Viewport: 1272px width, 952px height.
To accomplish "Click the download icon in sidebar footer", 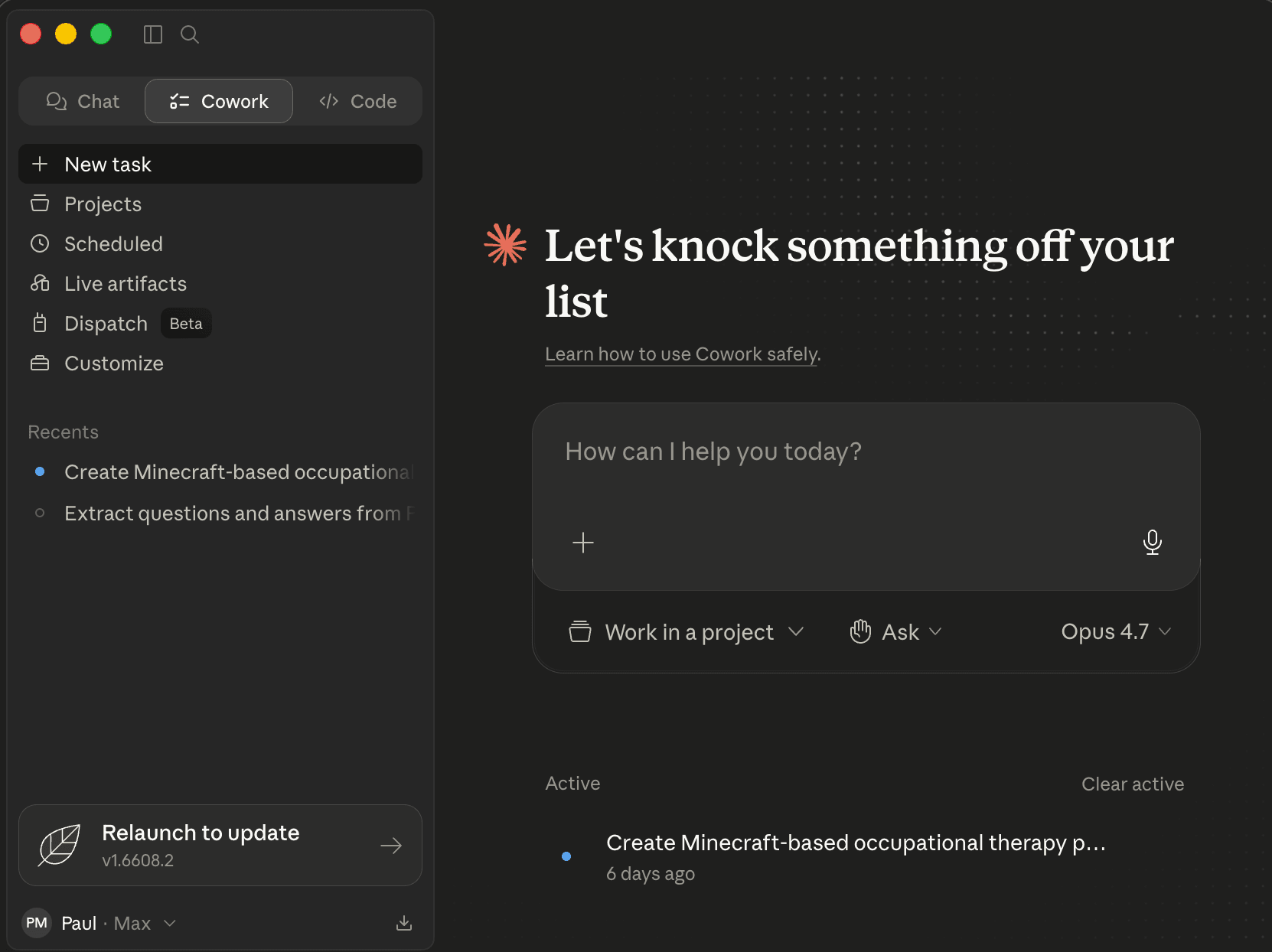I will (404, 923).
